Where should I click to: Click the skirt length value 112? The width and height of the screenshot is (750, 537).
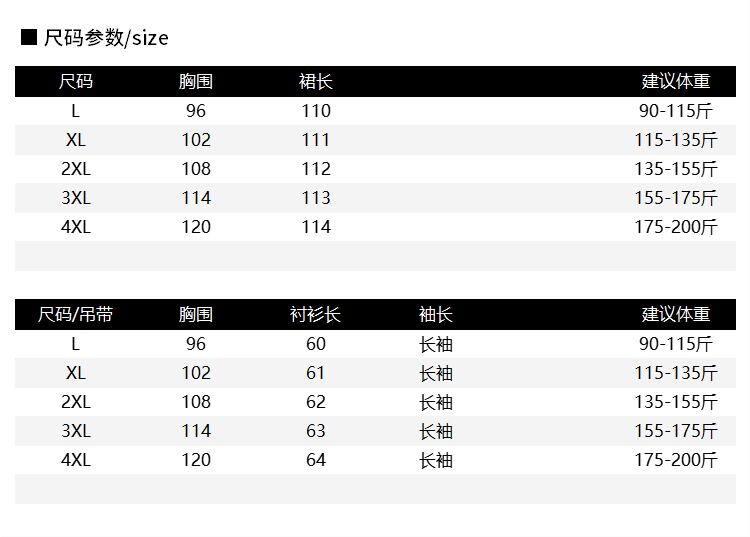[315, 169]
